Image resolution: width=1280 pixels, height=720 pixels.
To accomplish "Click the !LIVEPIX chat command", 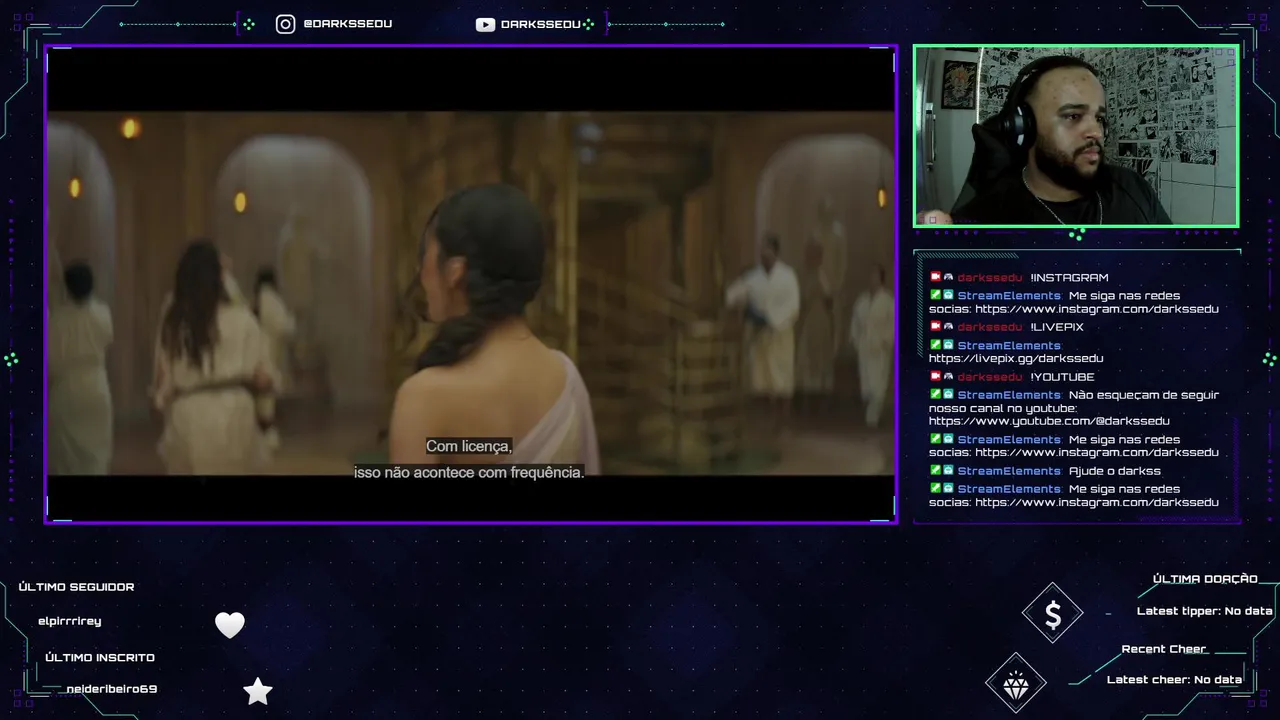I will [x=1057, y=327].
